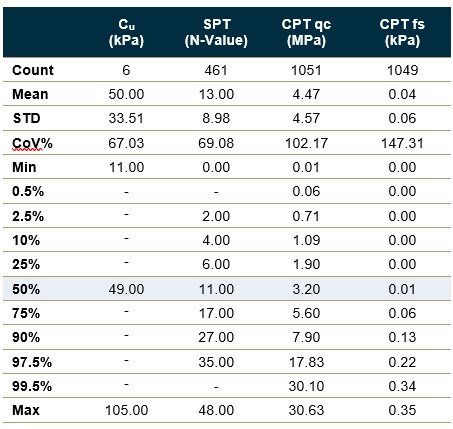Click the 97.5% CPT qc value 17.83
This screenshot has height=429, width=453.
[x=306, y=362]
